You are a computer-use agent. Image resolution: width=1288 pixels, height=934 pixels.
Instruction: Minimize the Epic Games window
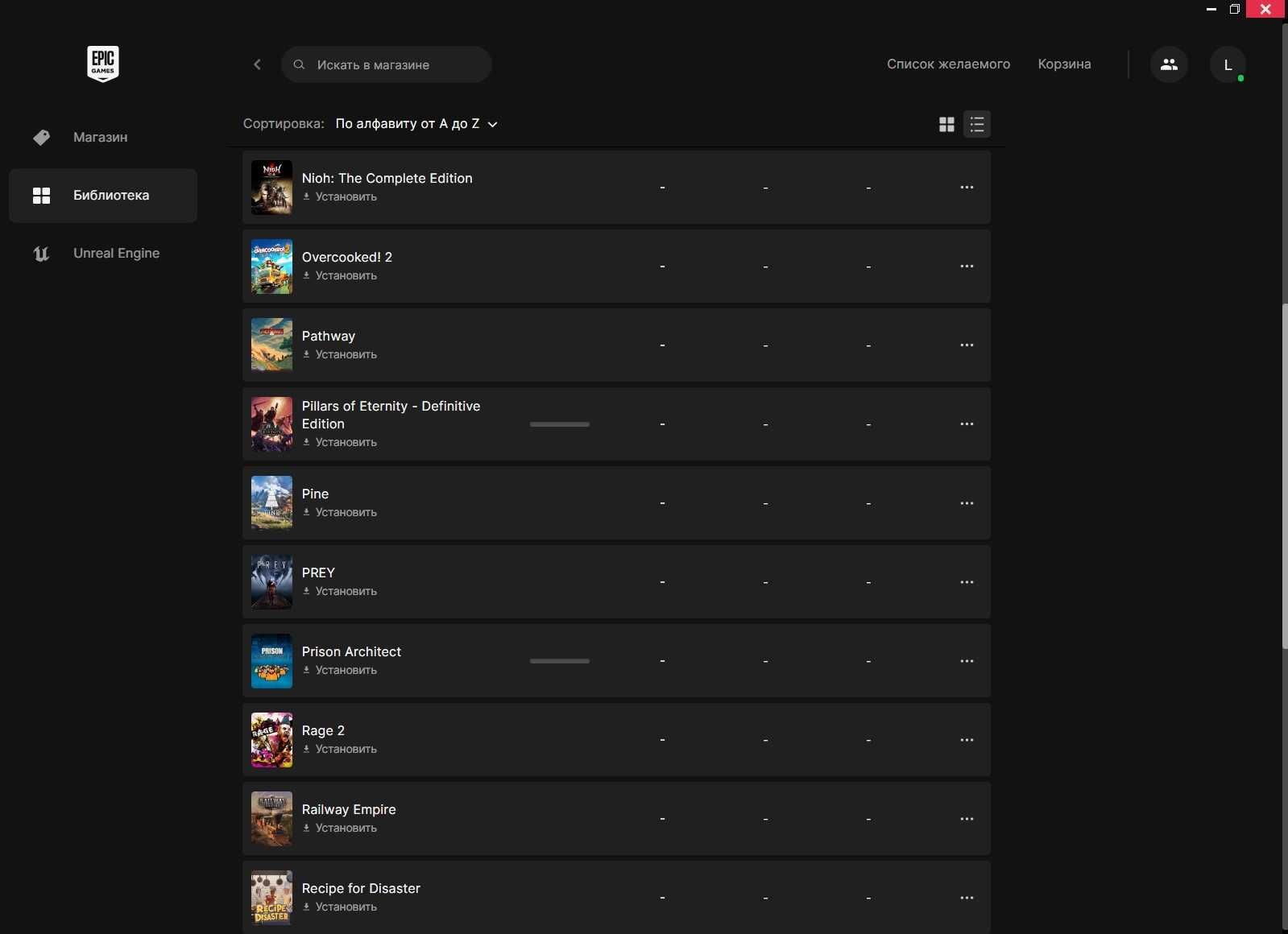(x=1211, y=9)
